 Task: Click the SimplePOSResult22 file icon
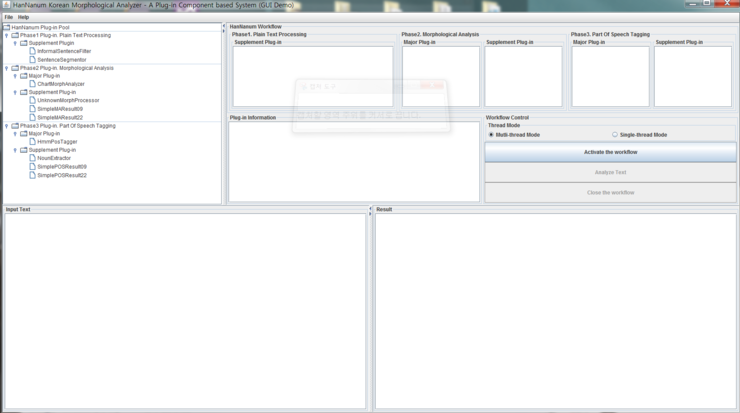(x=33, y=175)
